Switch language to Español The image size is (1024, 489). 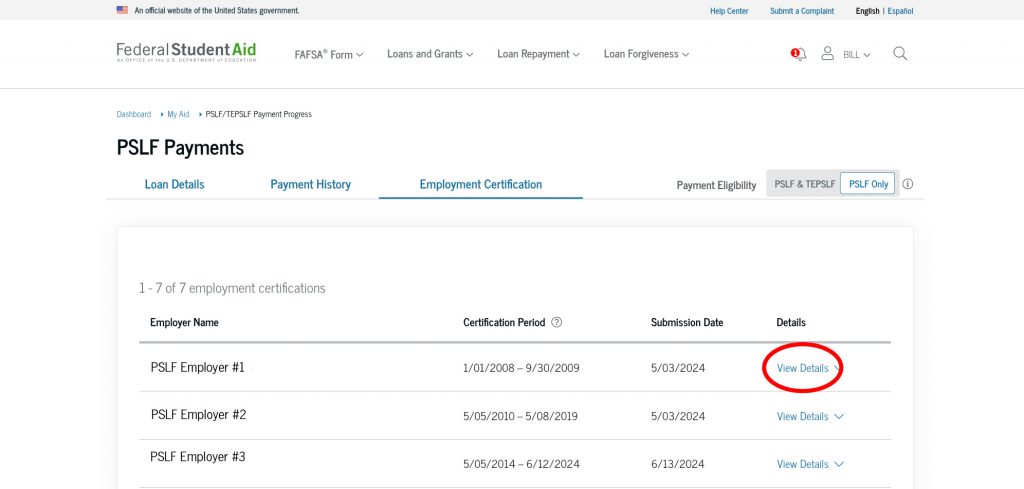click(900, 11)
